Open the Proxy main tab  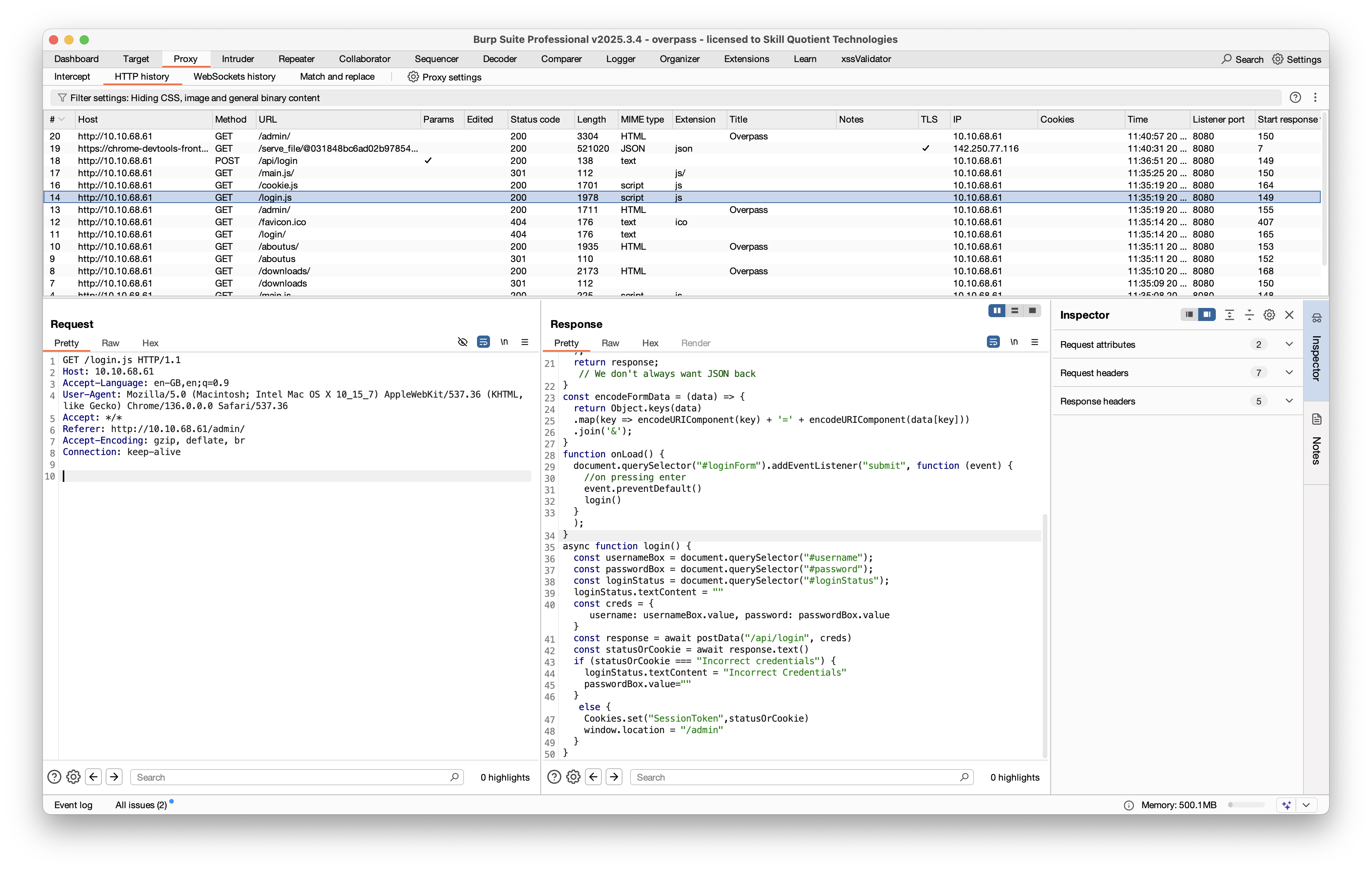(x=185, y=59)
